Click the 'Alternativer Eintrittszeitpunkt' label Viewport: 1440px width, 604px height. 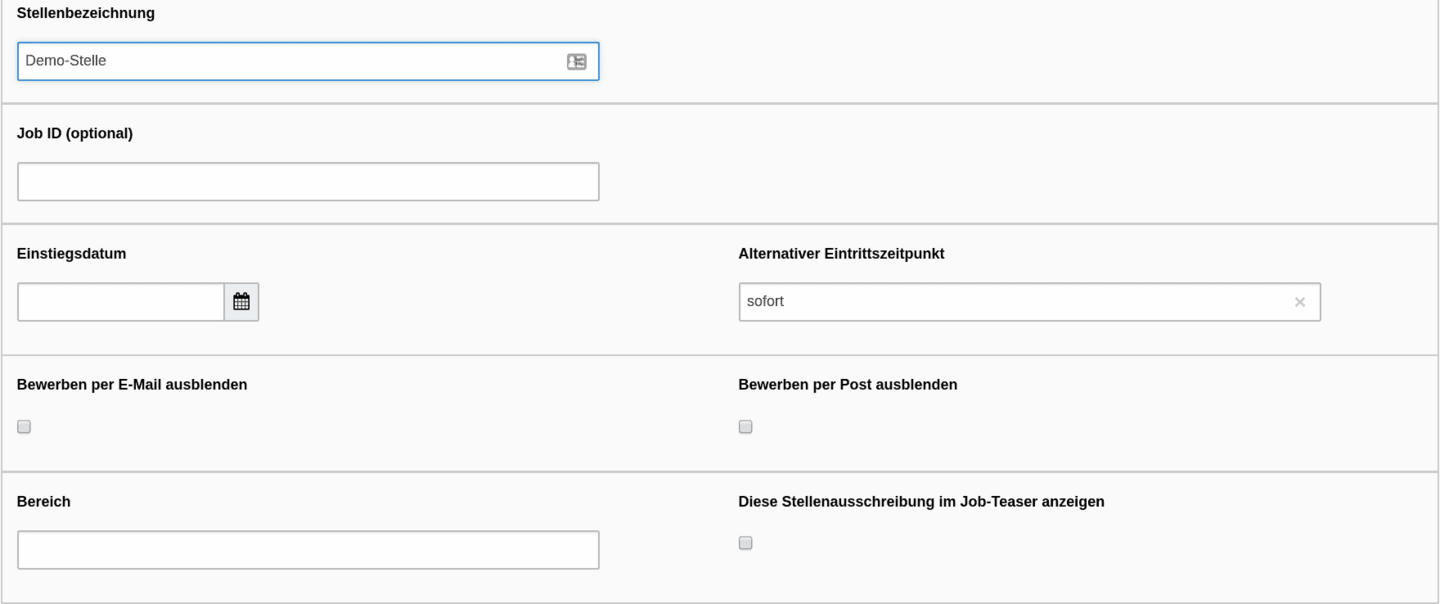coord(841,254)
